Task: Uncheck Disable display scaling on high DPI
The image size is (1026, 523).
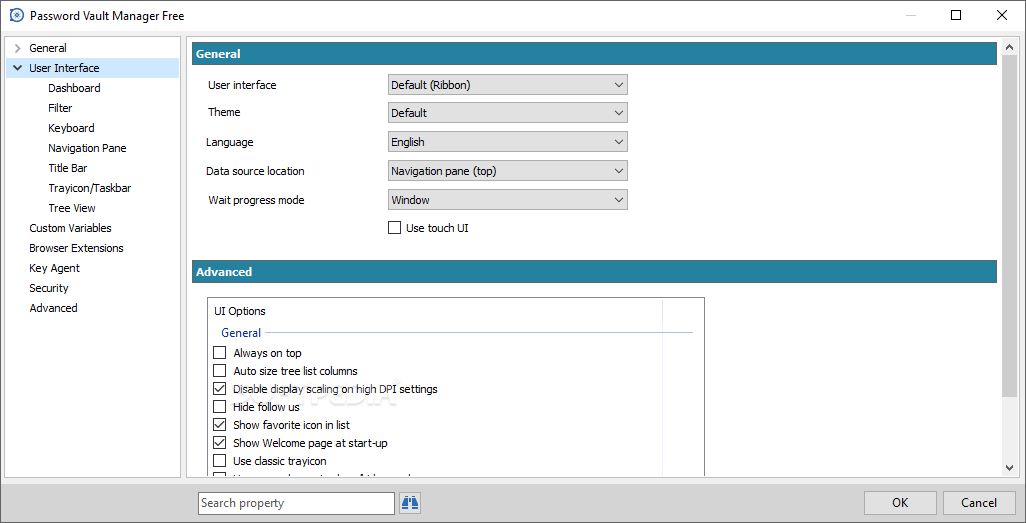Action: 220,389
